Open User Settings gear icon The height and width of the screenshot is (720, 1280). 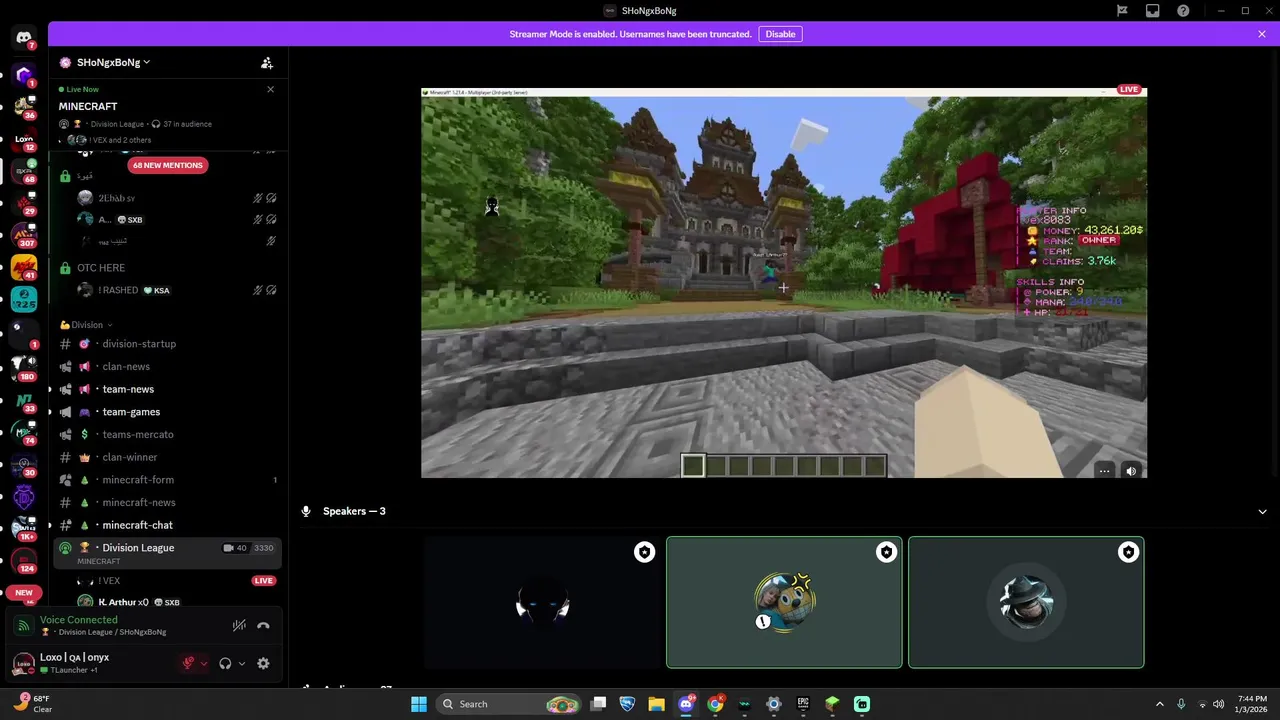click(x=263, y=663)
